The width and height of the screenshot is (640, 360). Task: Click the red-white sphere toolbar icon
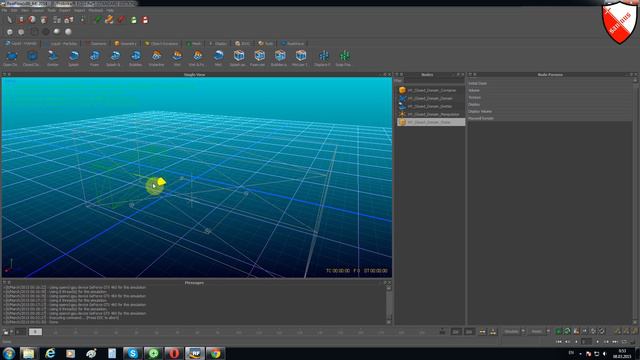pyautogui.click(x=32, y=20)
